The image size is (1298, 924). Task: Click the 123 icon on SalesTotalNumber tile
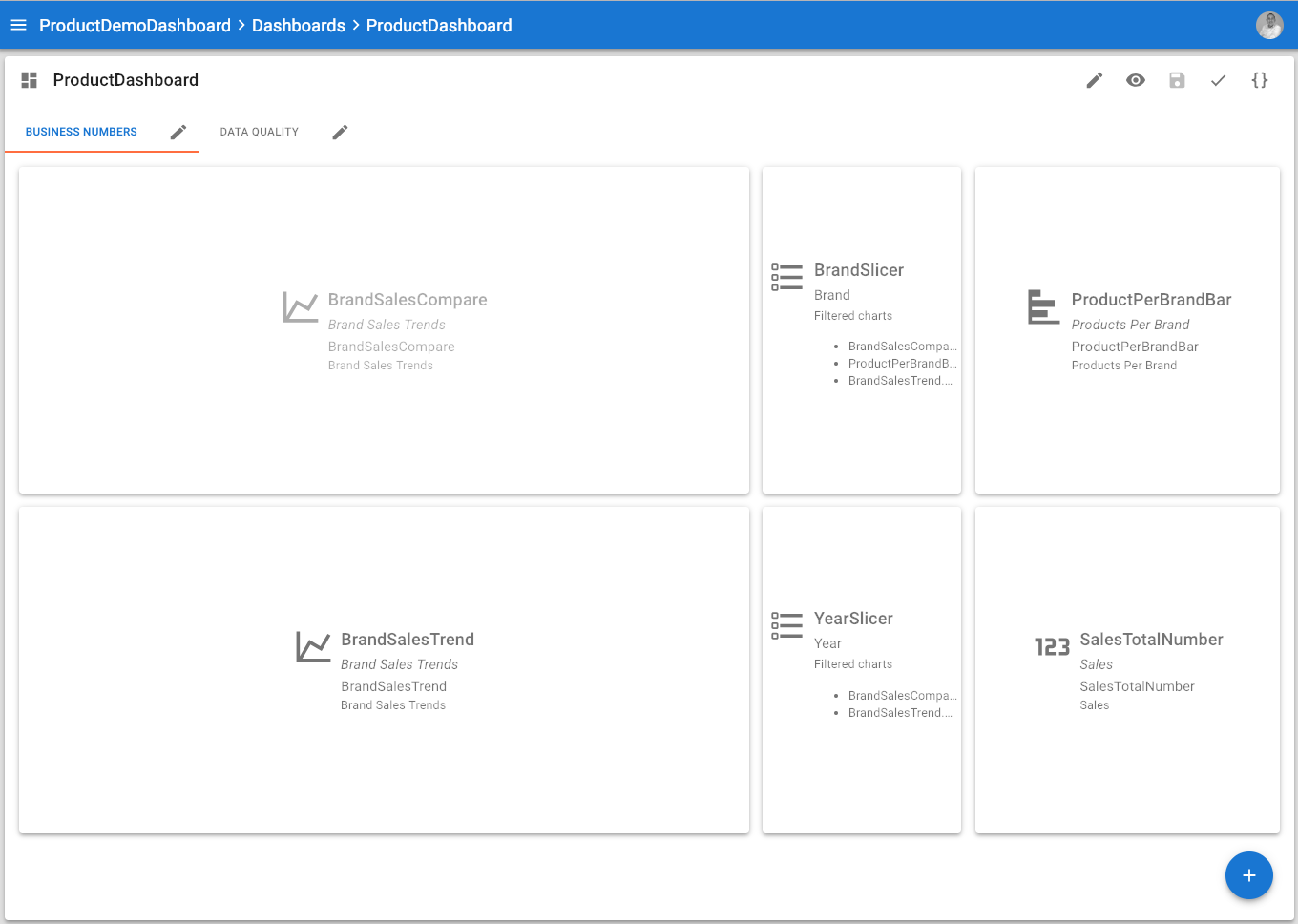(1051, 646)
